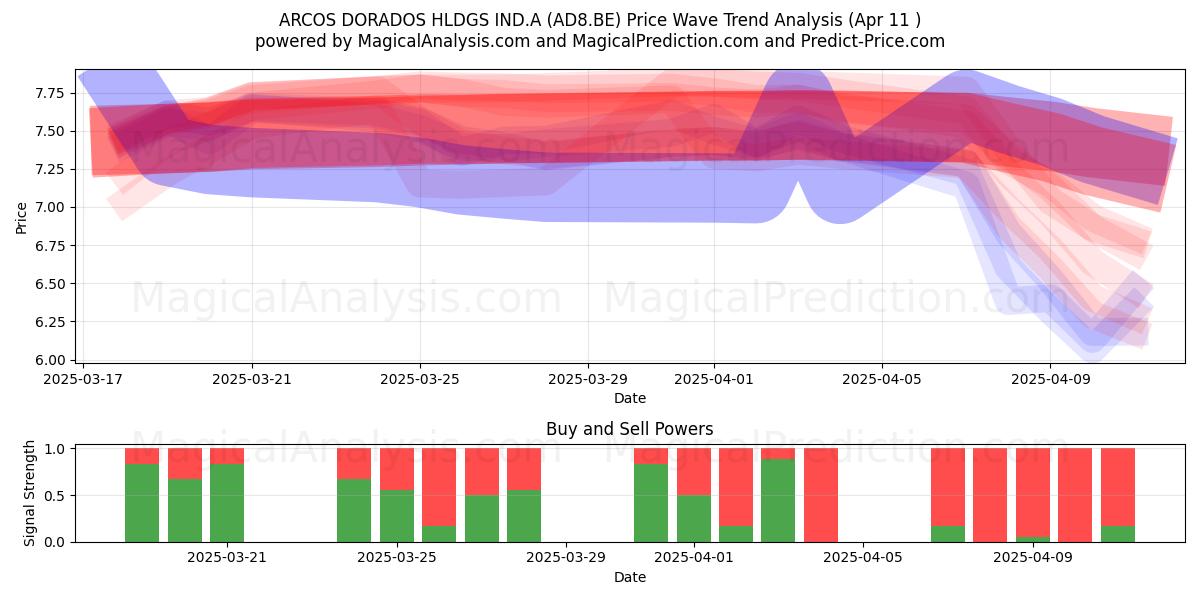This screenshot has height=600, width=1200.
Task: Click the green segment of the 2025-04-01 bar
Action: pos(694,519)
